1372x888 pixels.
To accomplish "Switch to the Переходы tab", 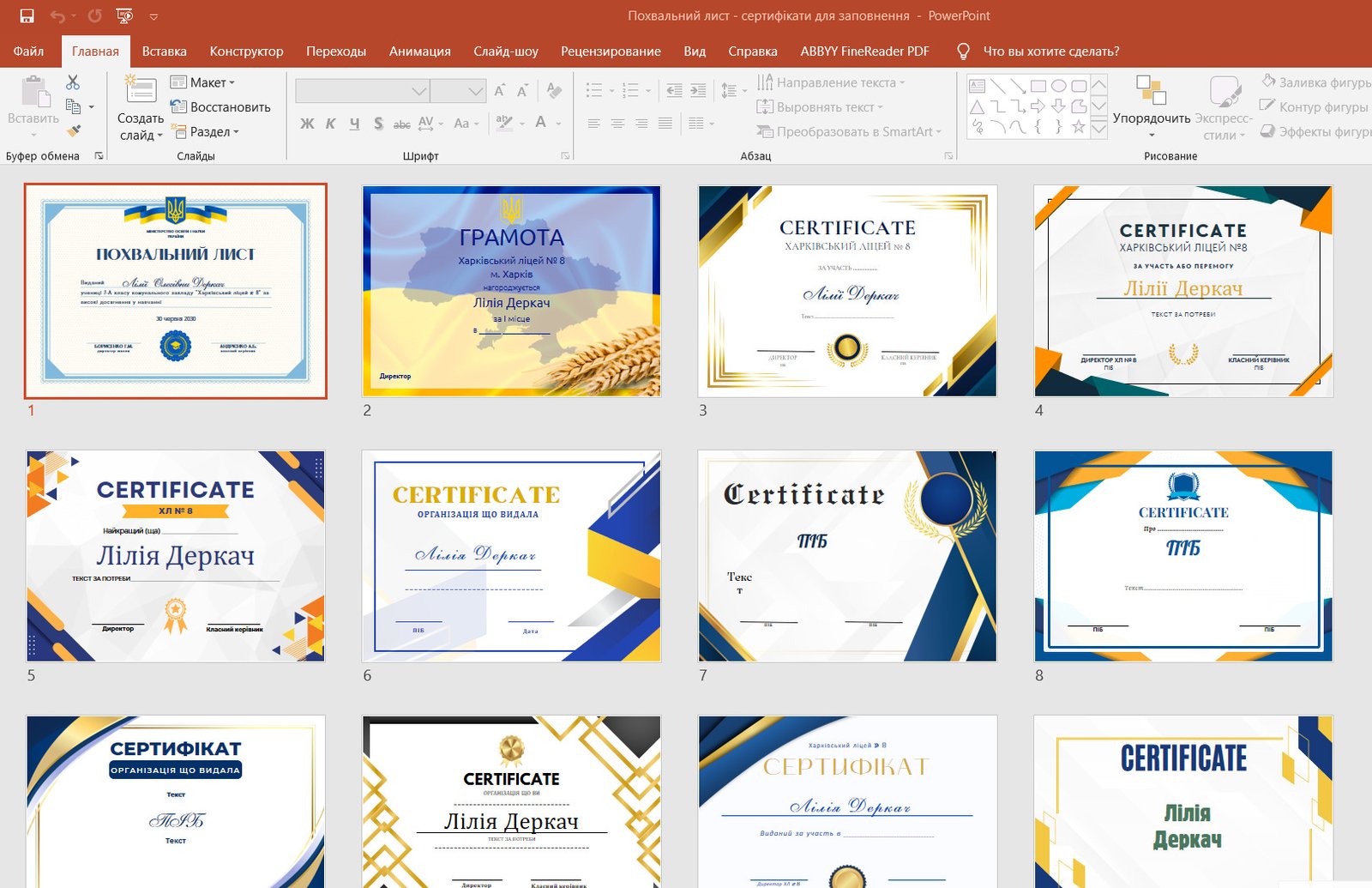I will pos(336,51).
